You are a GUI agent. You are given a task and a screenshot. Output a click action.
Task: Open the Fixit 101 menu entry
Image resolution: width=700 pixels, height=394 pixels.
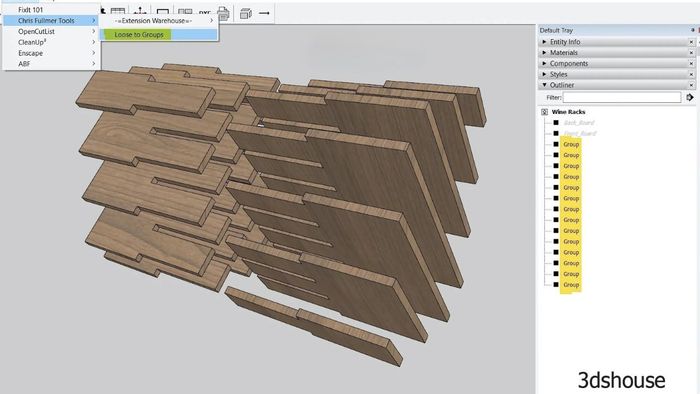52,9
